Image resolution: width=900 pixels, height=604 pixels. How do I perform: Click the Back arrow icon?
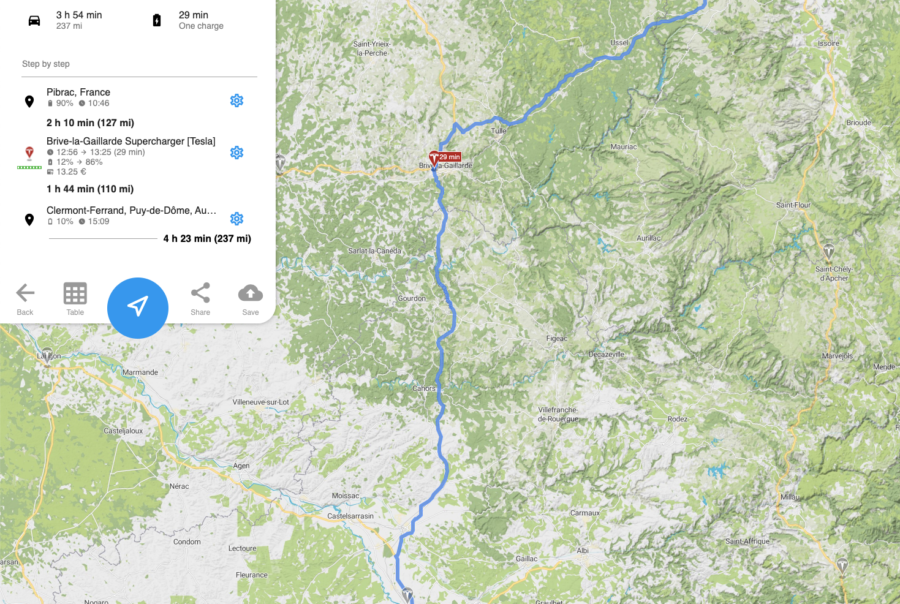(25, 293)
